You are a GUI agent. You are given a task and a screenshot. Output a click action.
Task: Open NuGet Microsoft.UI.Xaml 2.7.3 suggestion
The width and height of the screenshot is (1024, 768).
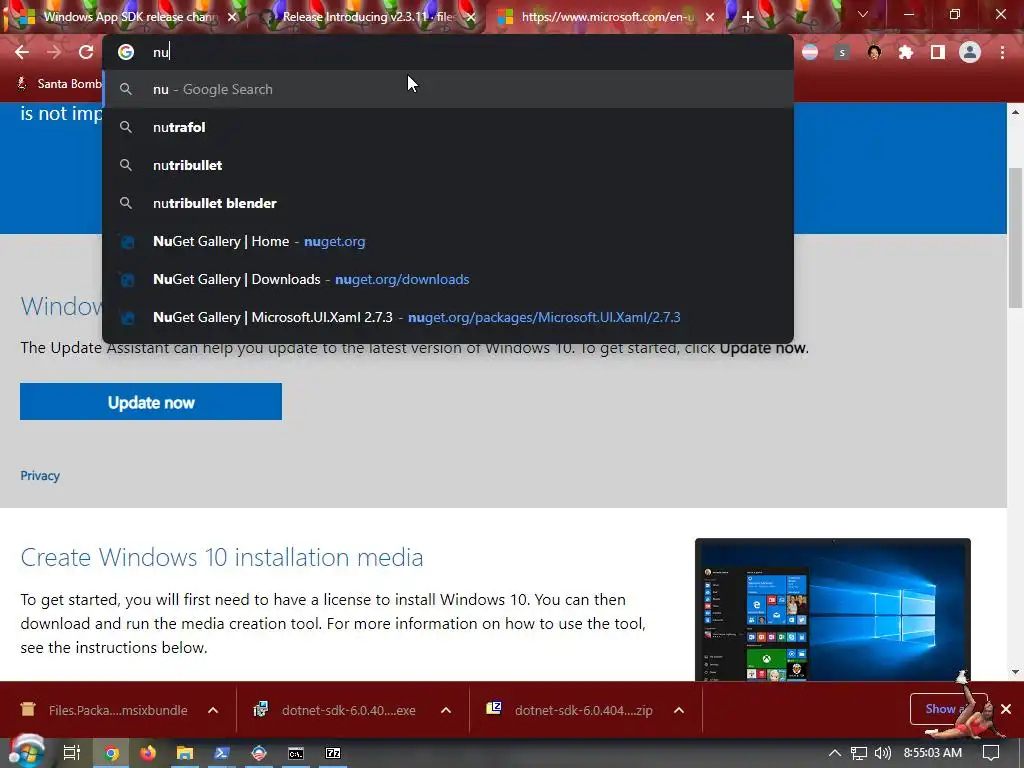coord(448,317)
